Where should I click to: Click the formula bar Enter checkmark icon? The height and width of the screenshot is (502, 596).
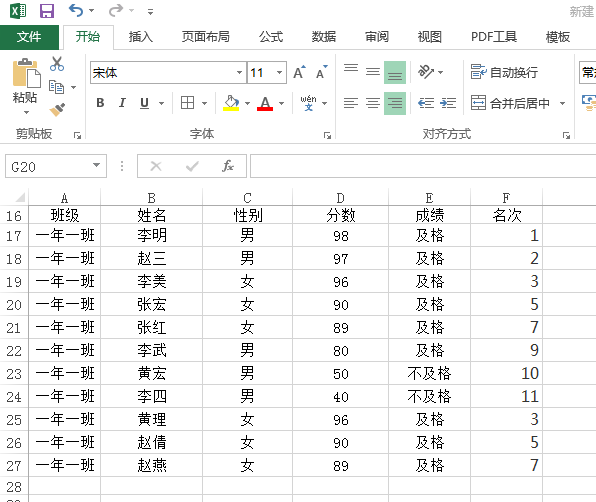[192, 166]
